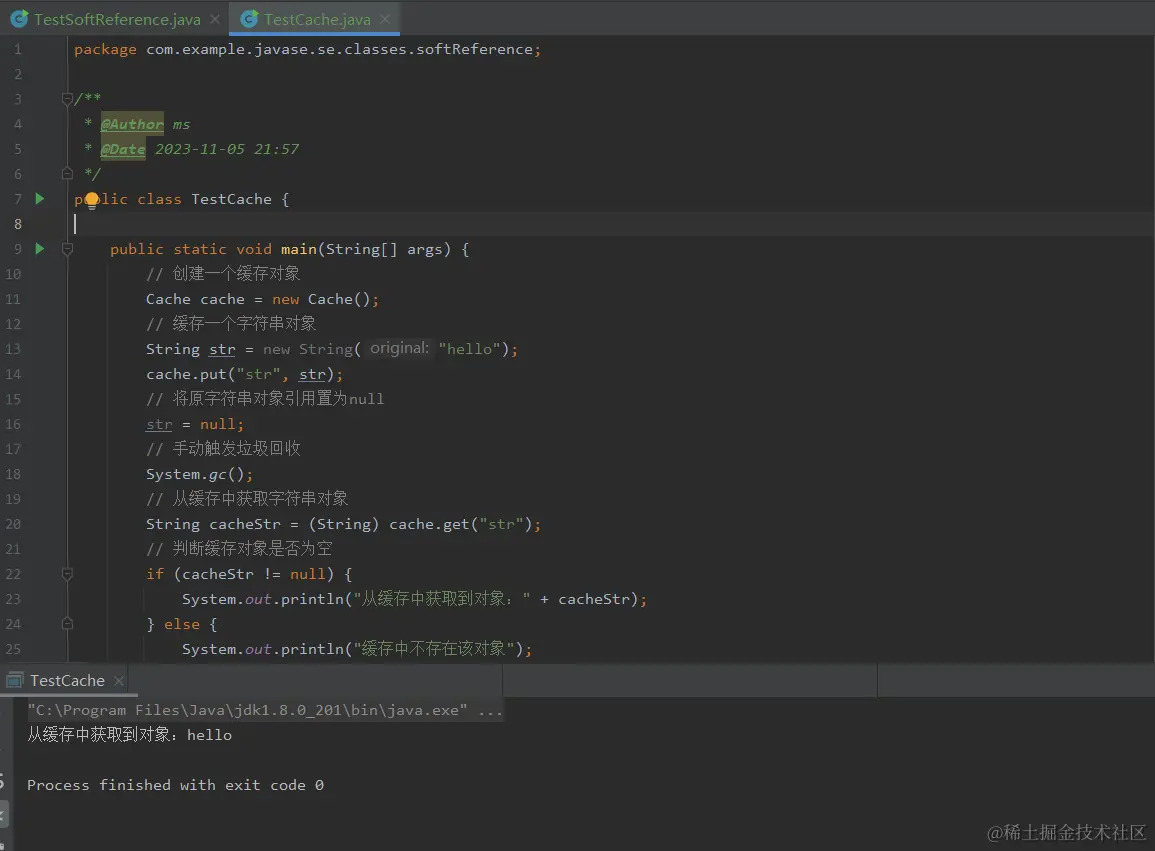The image size is (1155, 851).
Task: Run class TestCache via gutter arrow
Action: (x=40, y=198)
